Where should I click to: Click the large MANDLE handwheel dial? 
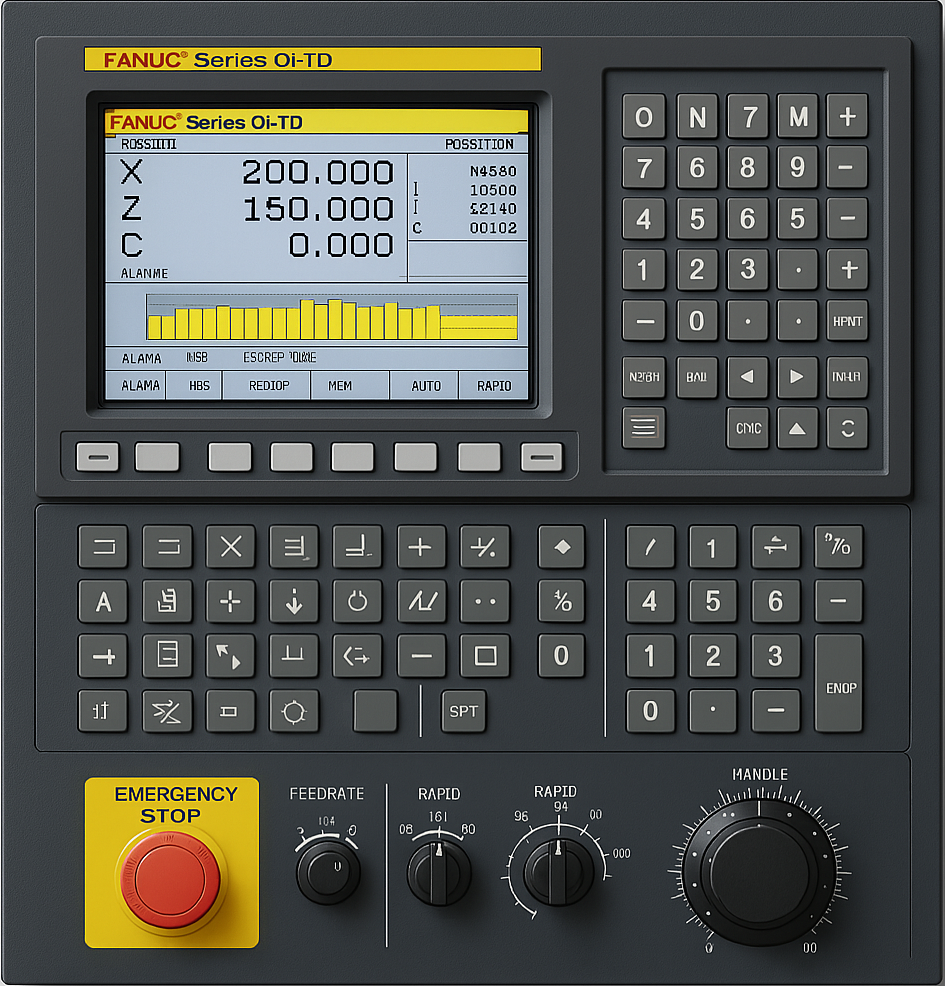click(760, 874)
